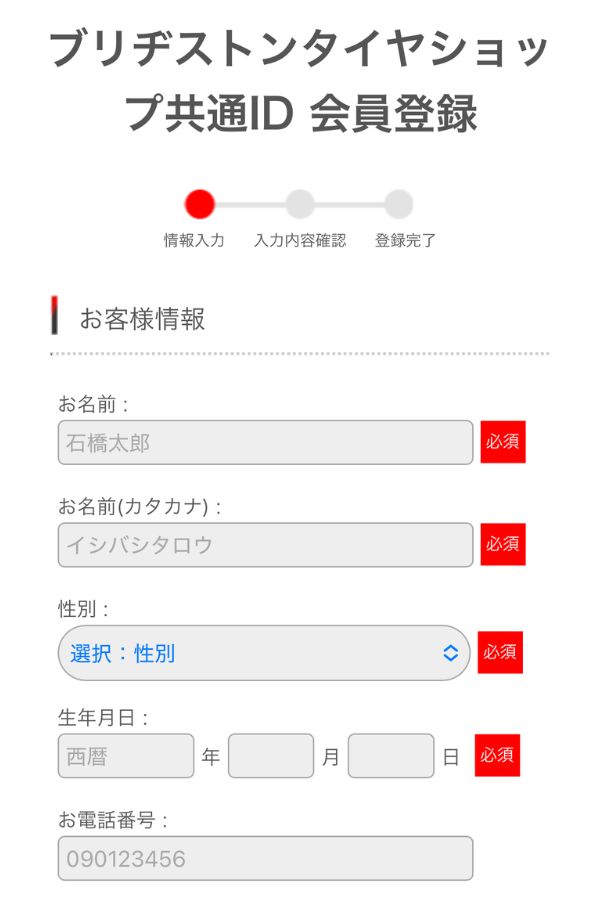Click the red 情報入力 step circle
600x900 pixels.
200,204
